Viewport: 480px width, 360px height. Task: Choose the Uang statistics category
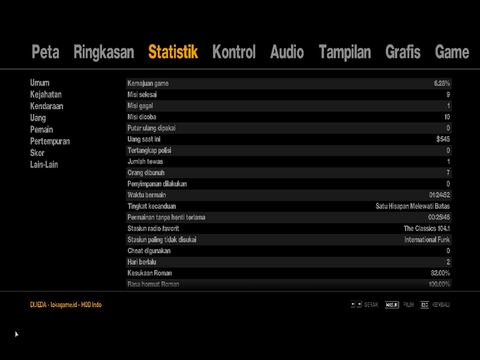(38, 118)
